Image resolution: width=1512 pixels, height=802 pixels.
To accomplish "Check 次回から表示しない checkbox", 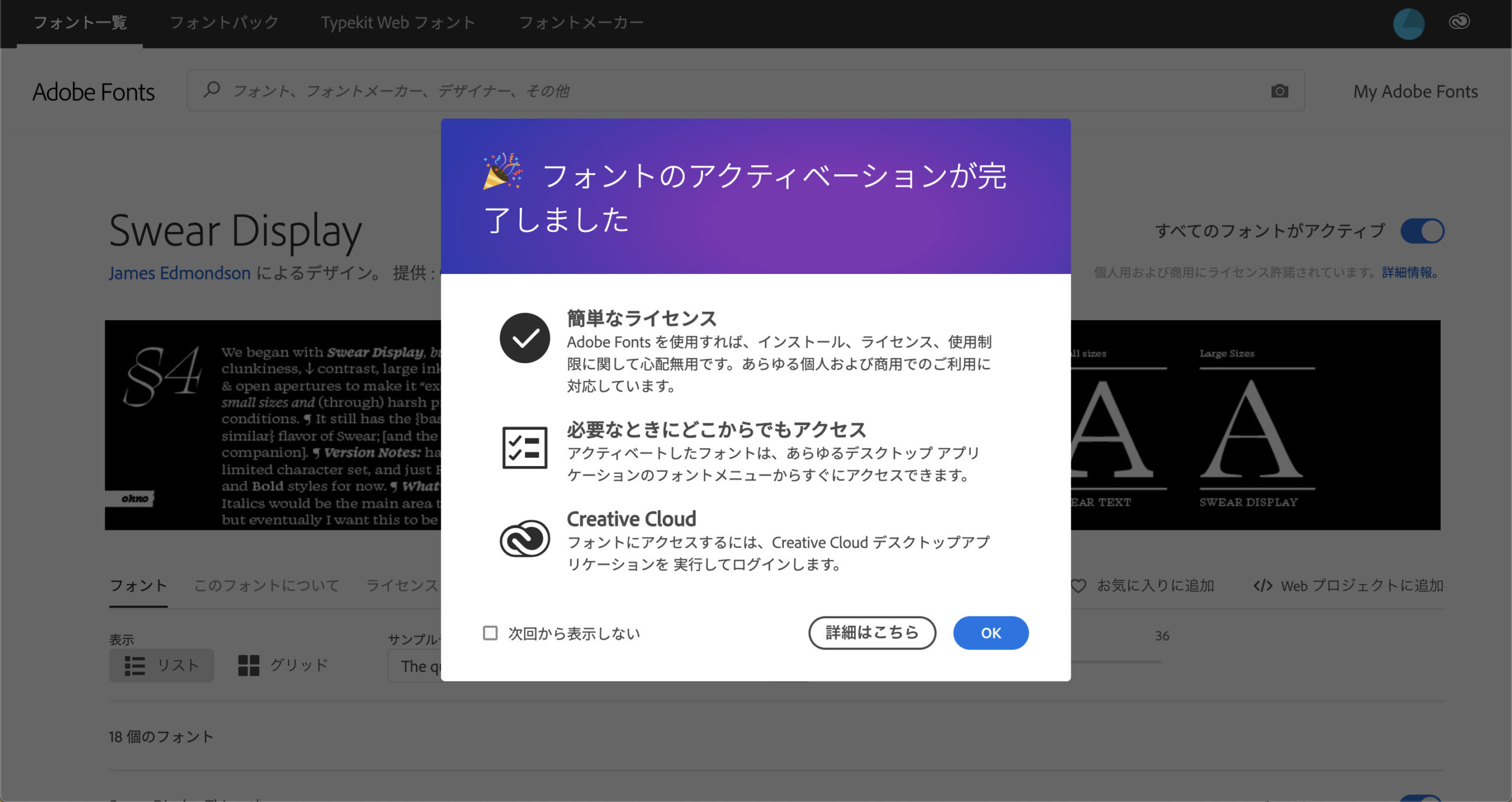I will coord(490,633).
